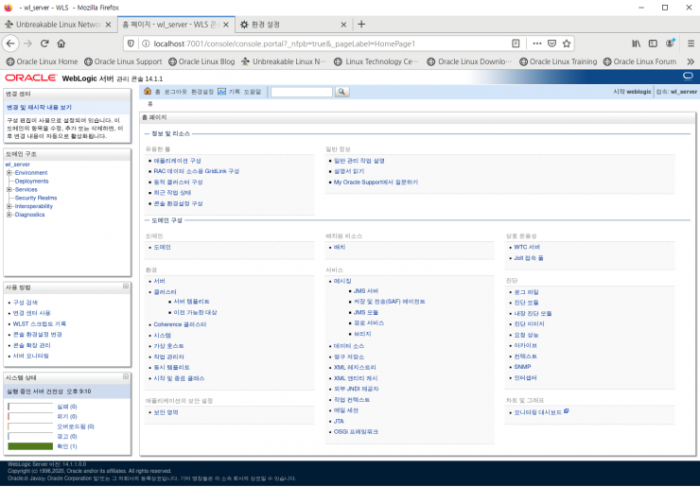
Task: Click the console search magnifier button
Action: click(x=342, y=92)
